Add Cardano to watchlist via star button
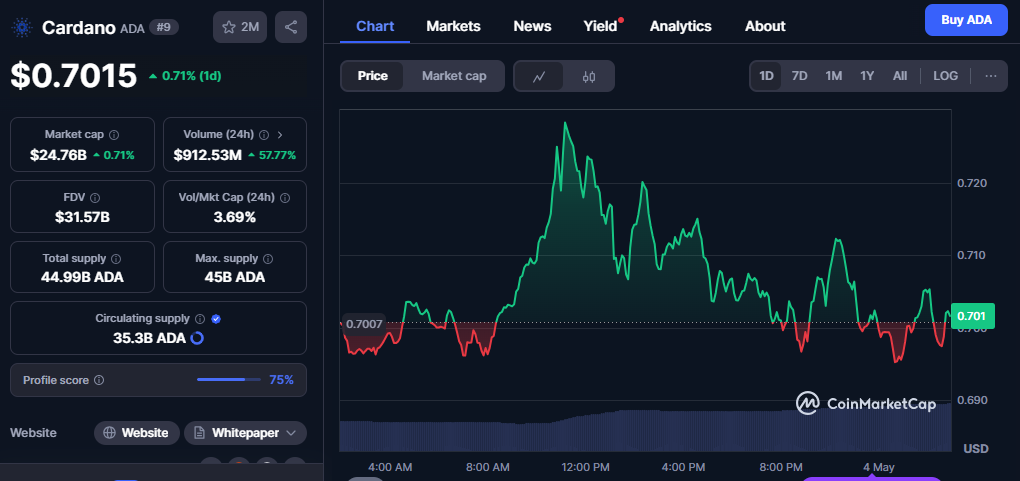Viewport: 1020px width, 481px height. click(239, 27)
